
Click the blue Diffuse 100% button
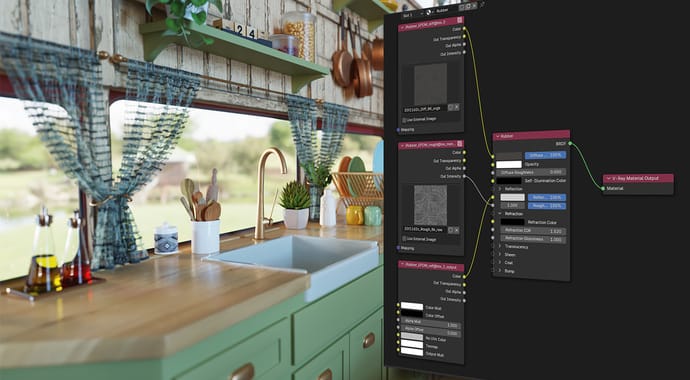(x=546, y=155)
